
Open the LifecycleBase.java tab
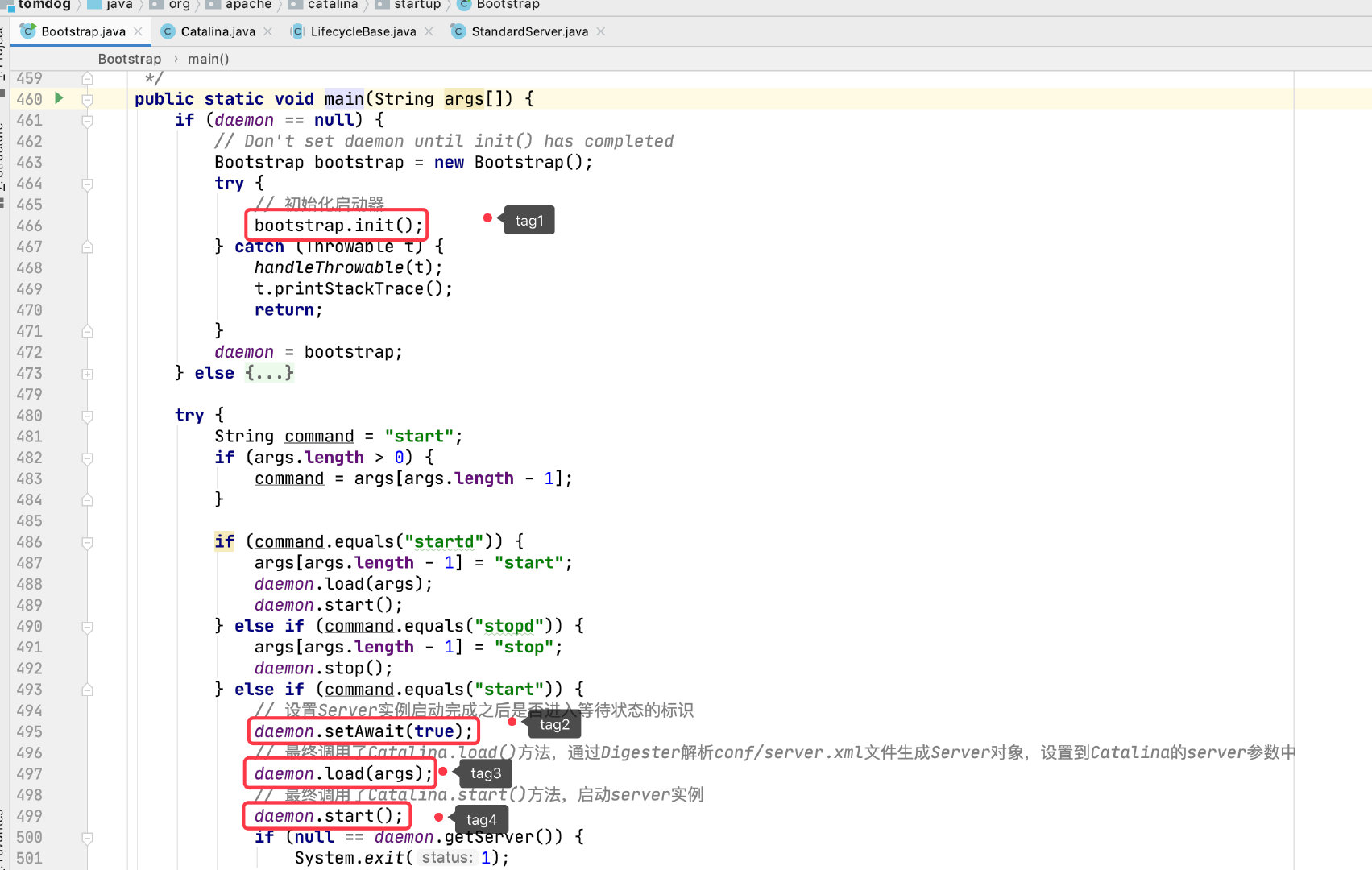pyautogui.click(x=363, y=31)
